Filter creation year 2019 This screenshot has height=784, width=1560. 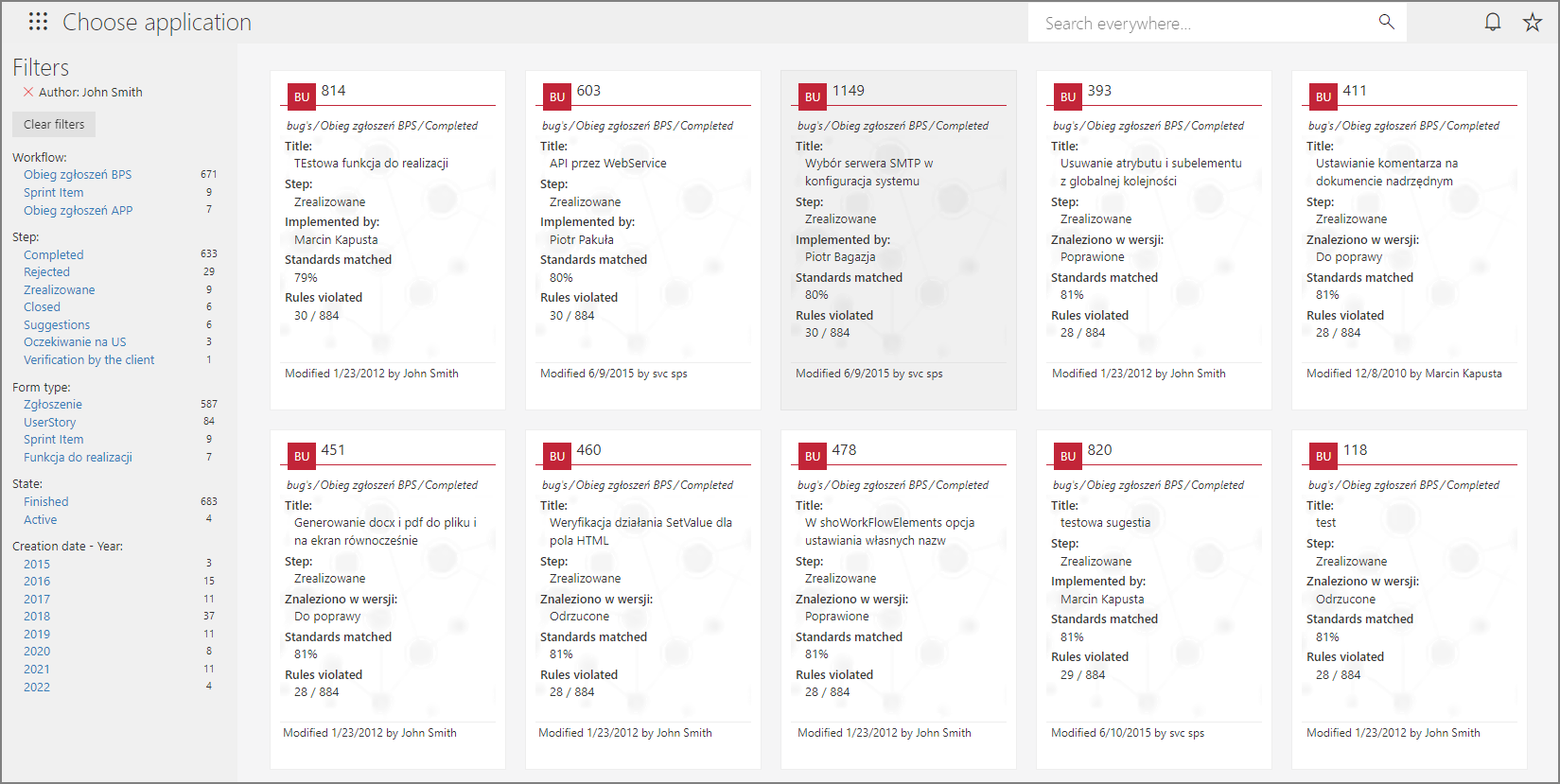pos(37,634)
